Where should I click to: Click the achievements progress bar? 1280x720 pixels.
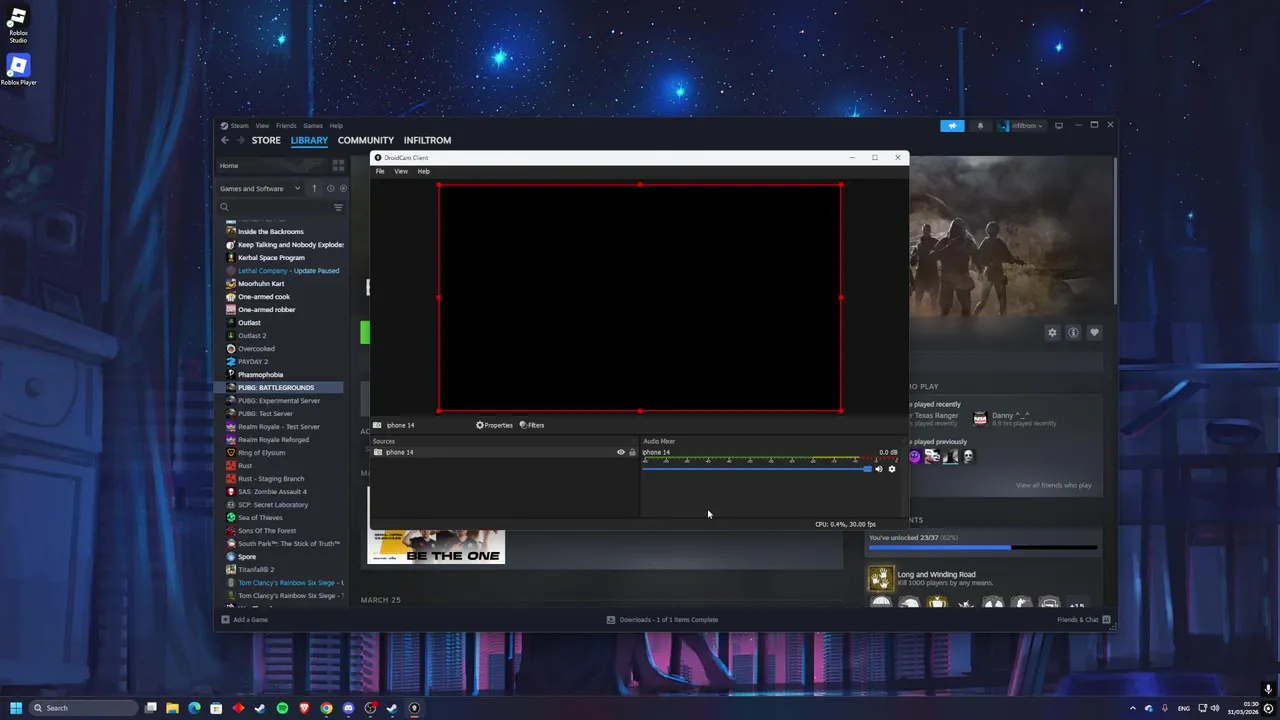983,547
